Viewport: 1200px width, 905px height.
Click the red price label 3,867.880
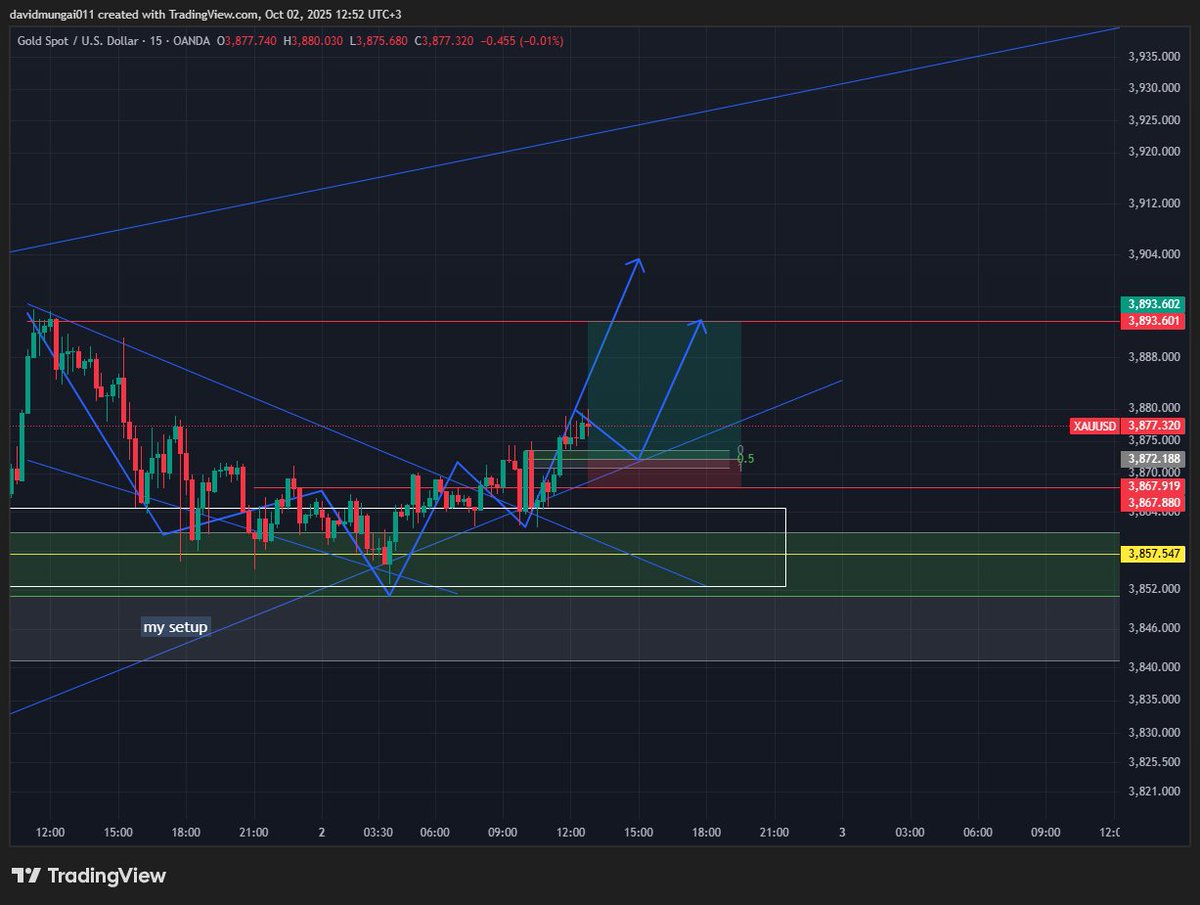point(1153,502)
